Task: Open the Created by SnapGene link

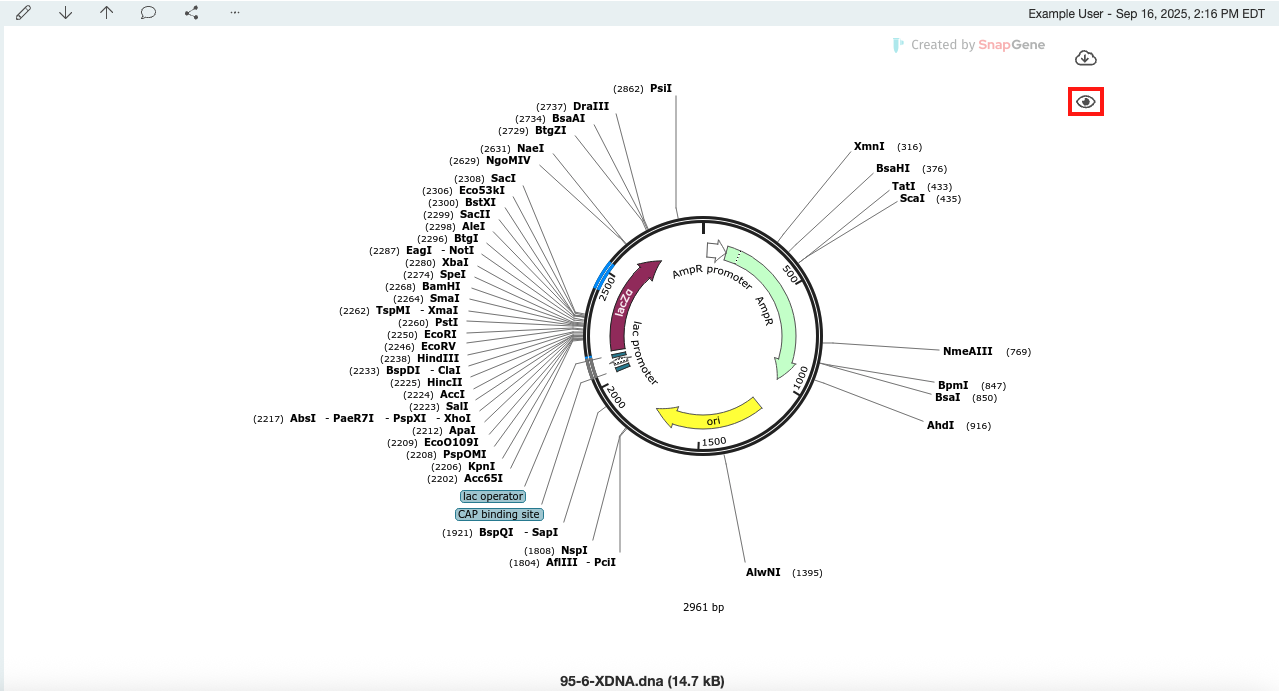Action: point(955,45)
